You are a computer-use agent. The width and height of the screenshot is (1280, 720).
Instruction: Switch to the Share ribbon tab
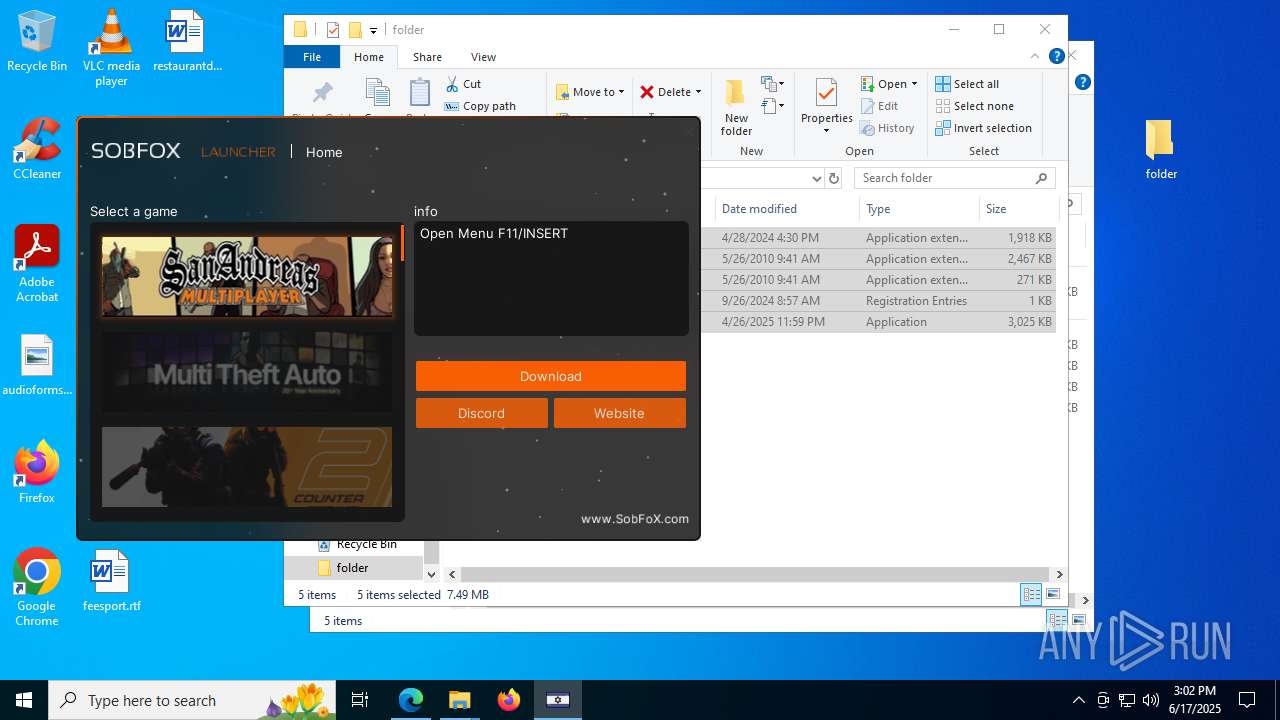pos(427,57)
